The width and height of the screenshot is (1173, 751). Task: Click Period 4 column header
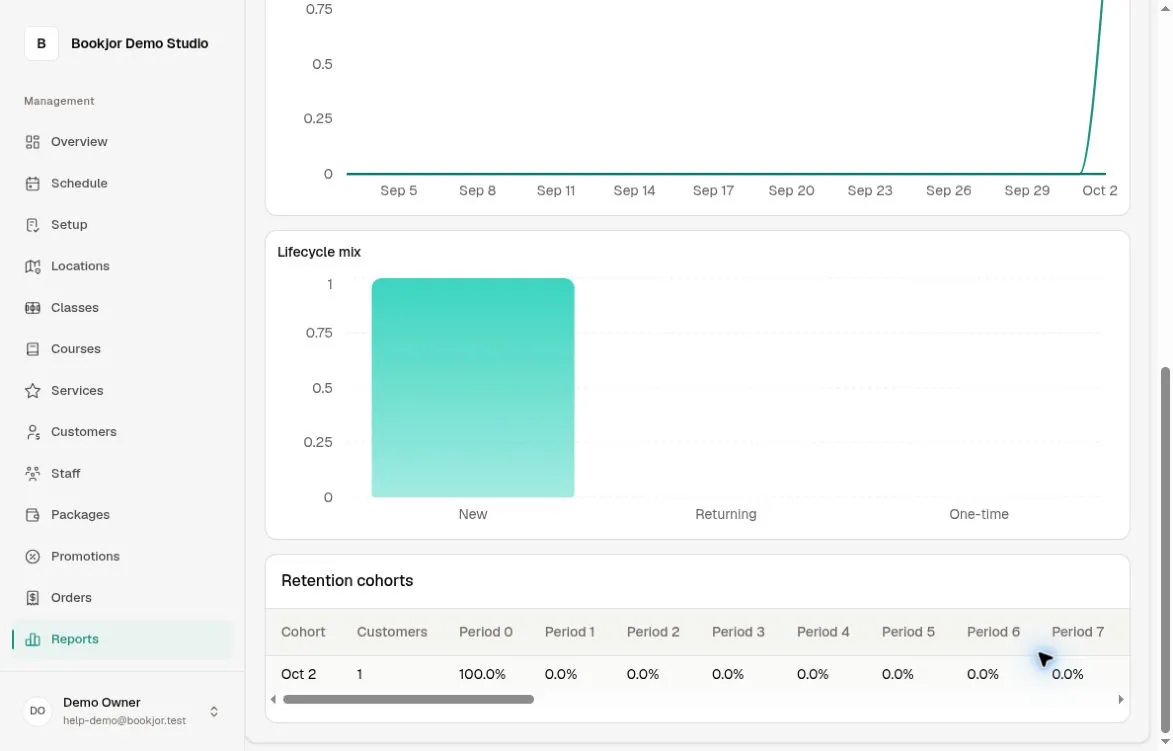[823, 632]
